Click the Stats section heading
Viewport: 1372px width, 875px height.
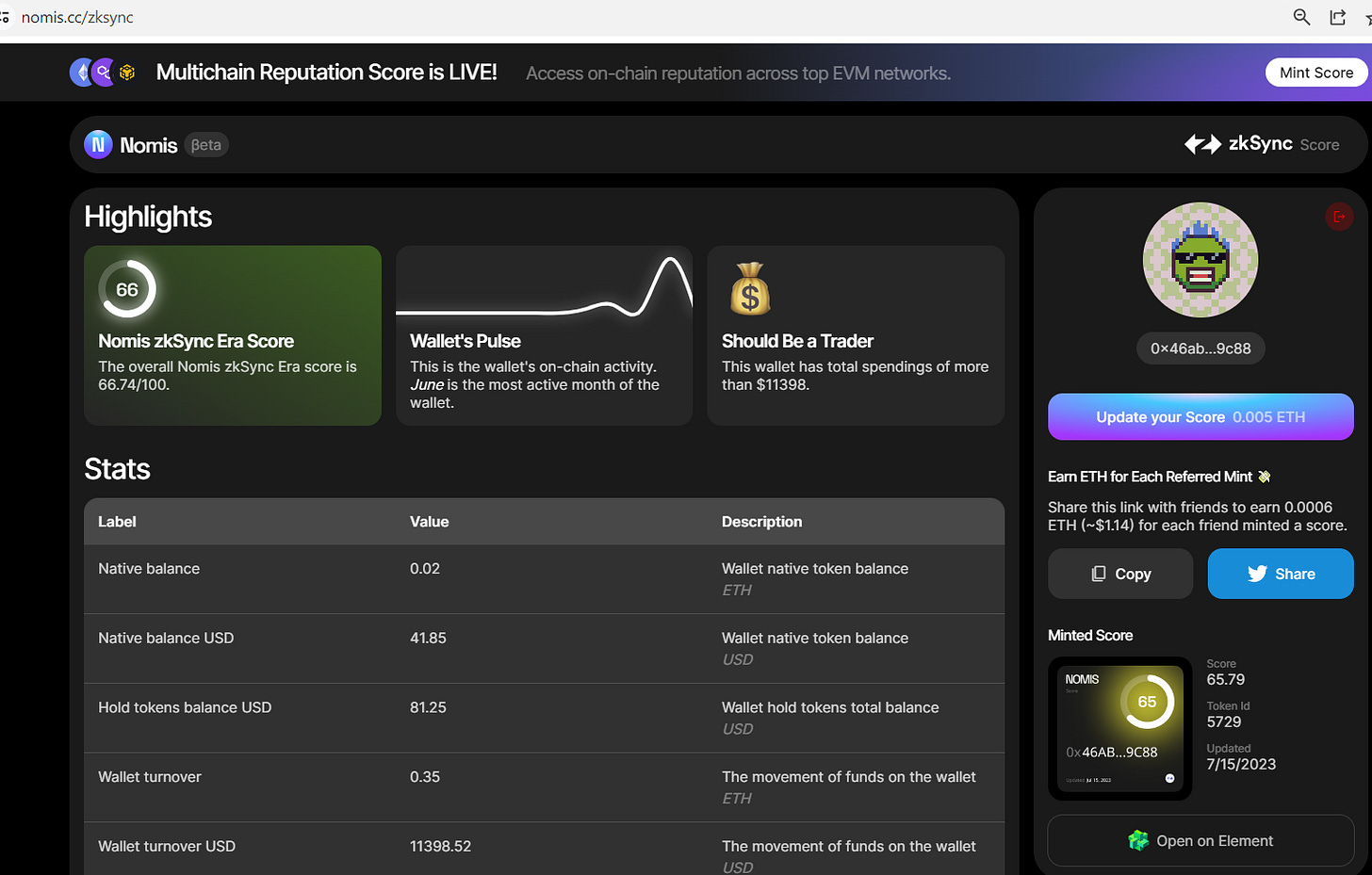[x=117, y=469]
